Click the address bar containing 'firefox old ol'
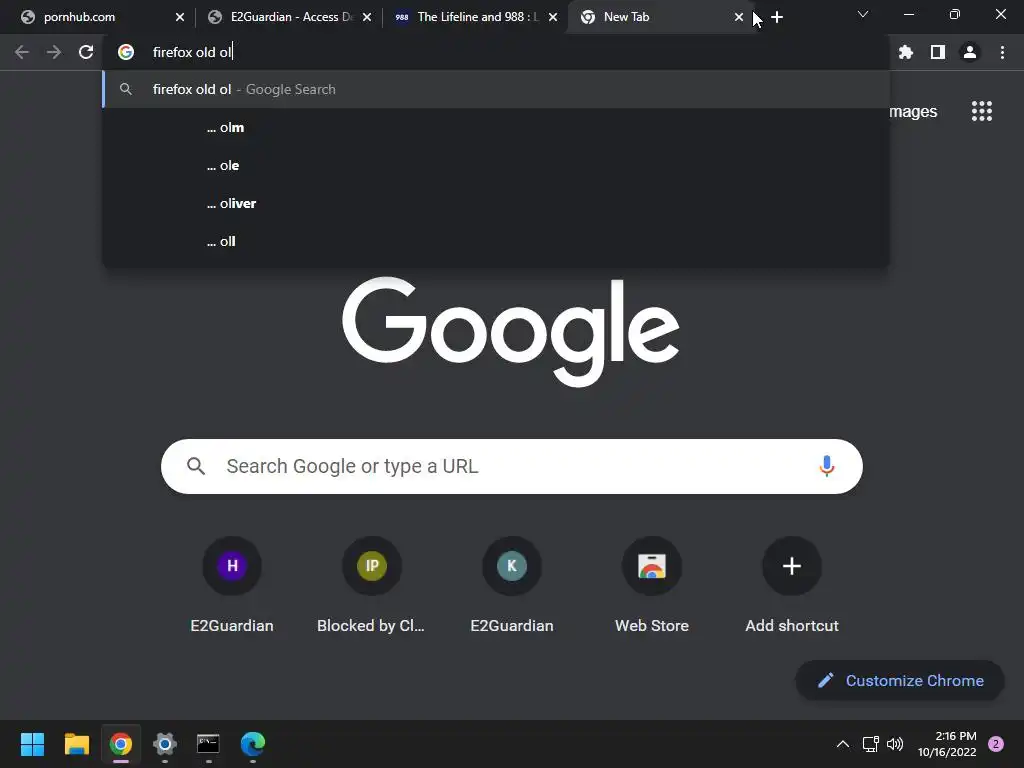This screenshot has height=768, width=1024. coord(496,52)
